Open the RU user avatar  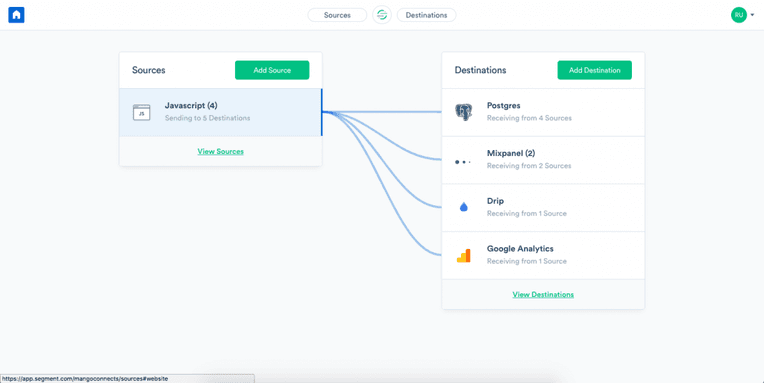[x=739, y=15]
